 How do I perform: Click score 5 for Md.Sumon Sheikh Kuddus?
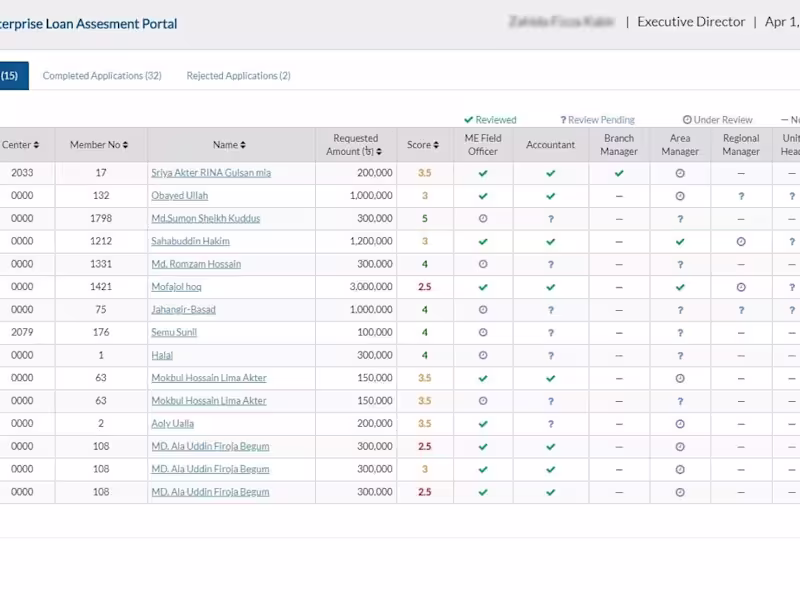pos(424,218)
